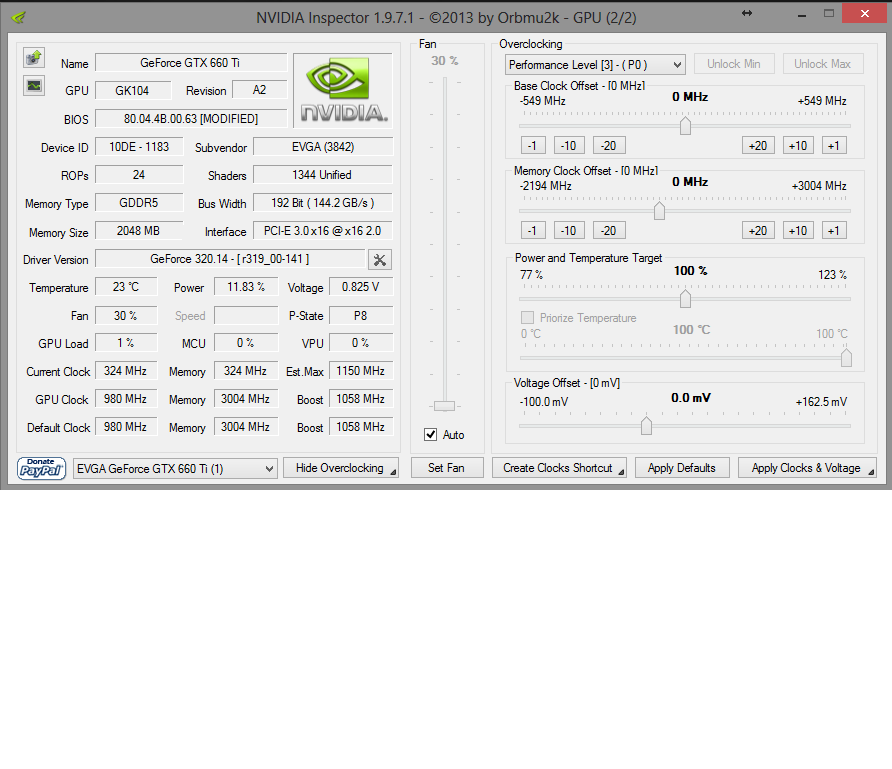Click the Voltage Offset slider thumb
Image resolution: width=892 pixels, height=769 pixels.
(x=646, y=425)
